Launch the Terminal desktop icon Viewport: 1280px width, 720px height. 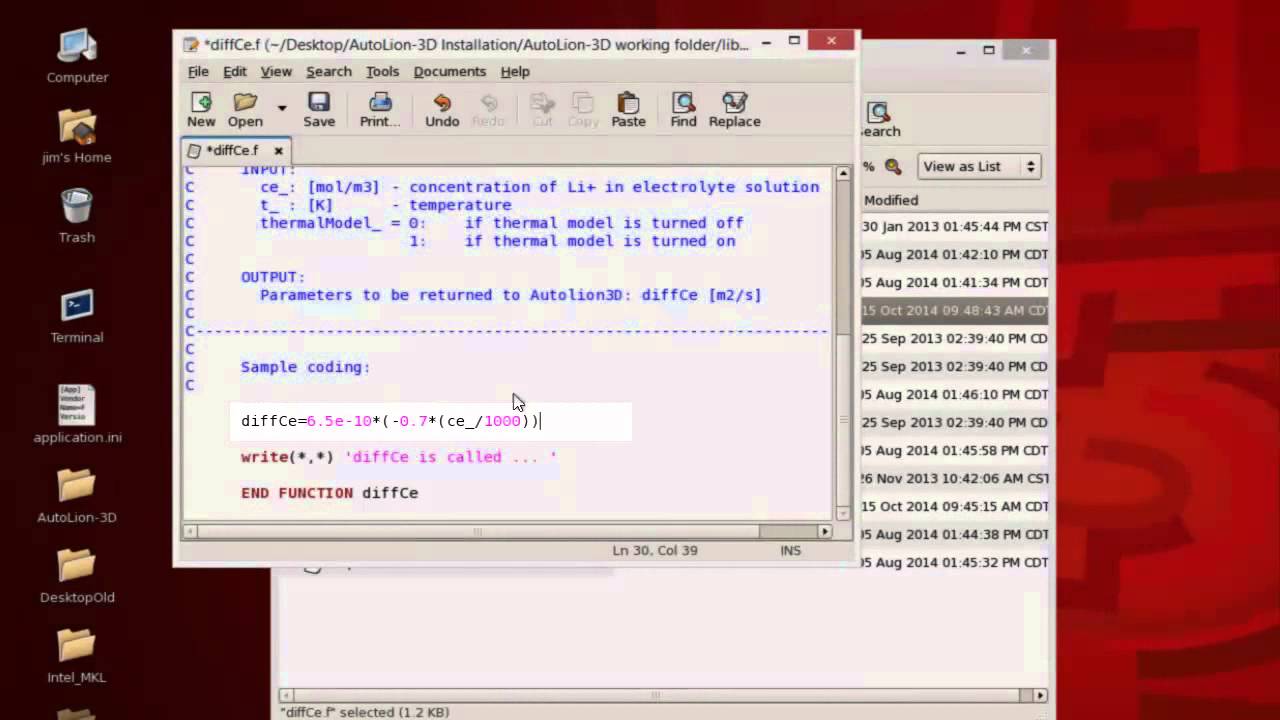pos(77,317)
